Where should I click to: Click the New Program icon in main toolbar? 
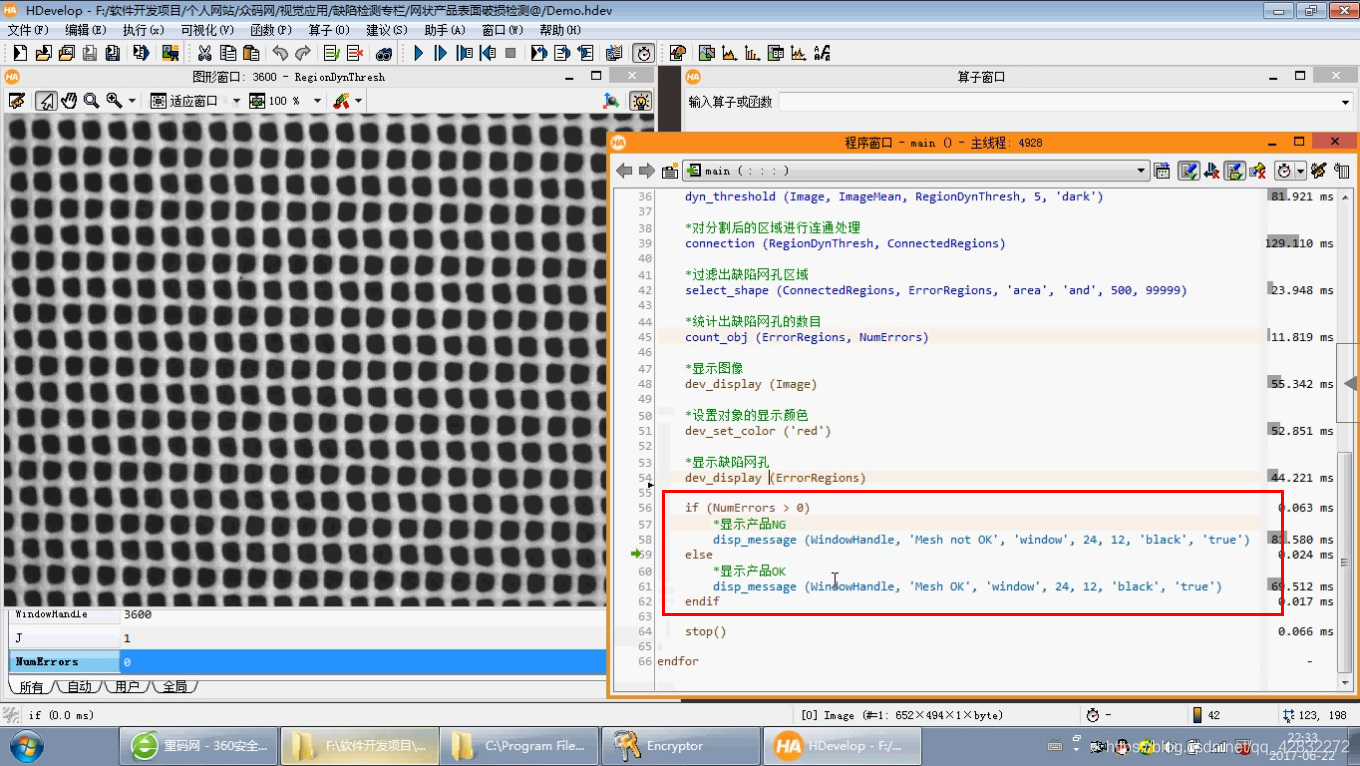20,53
